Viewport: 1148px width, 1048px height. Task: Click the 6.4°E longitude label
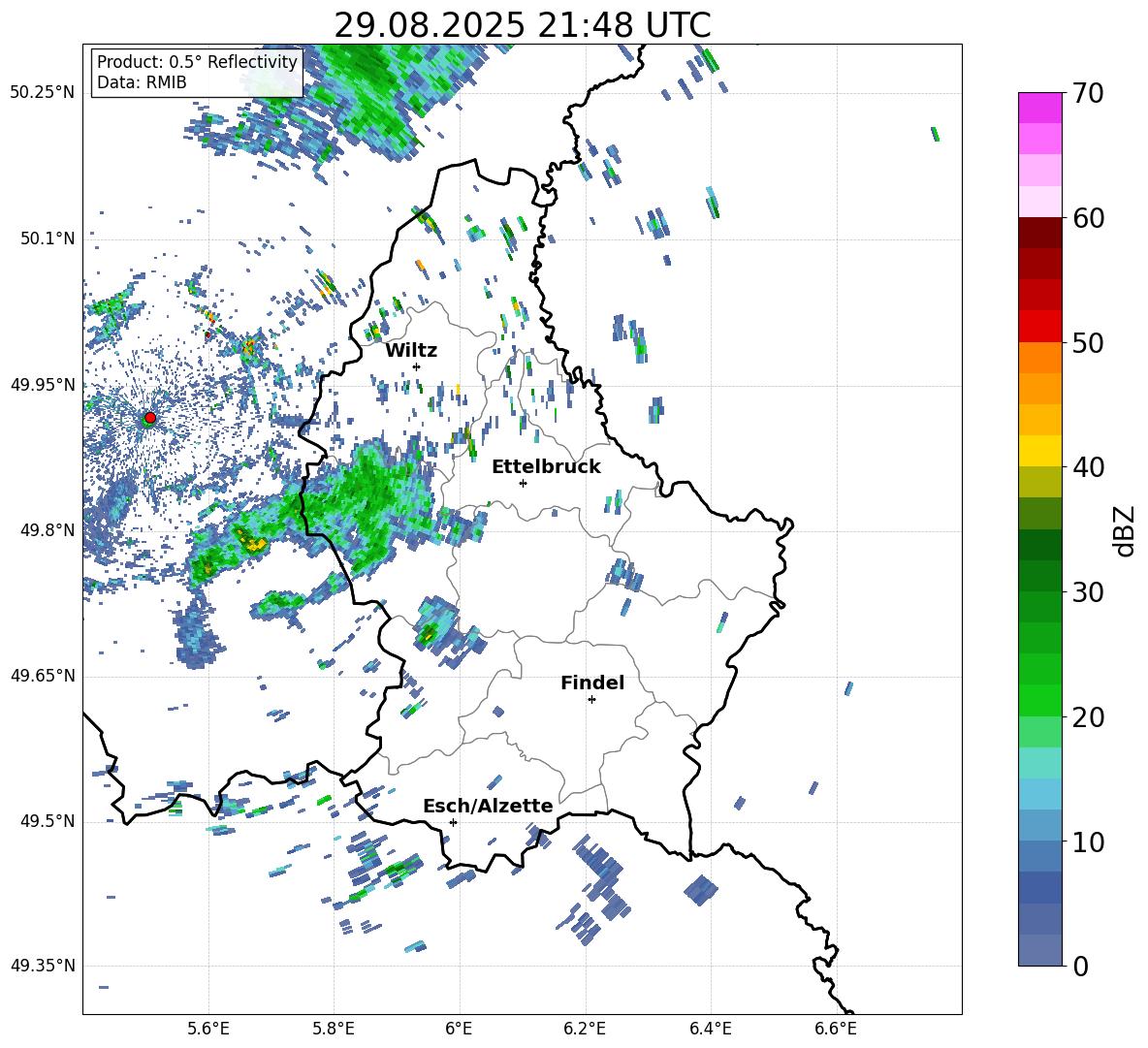click(x=710, y=1029)
